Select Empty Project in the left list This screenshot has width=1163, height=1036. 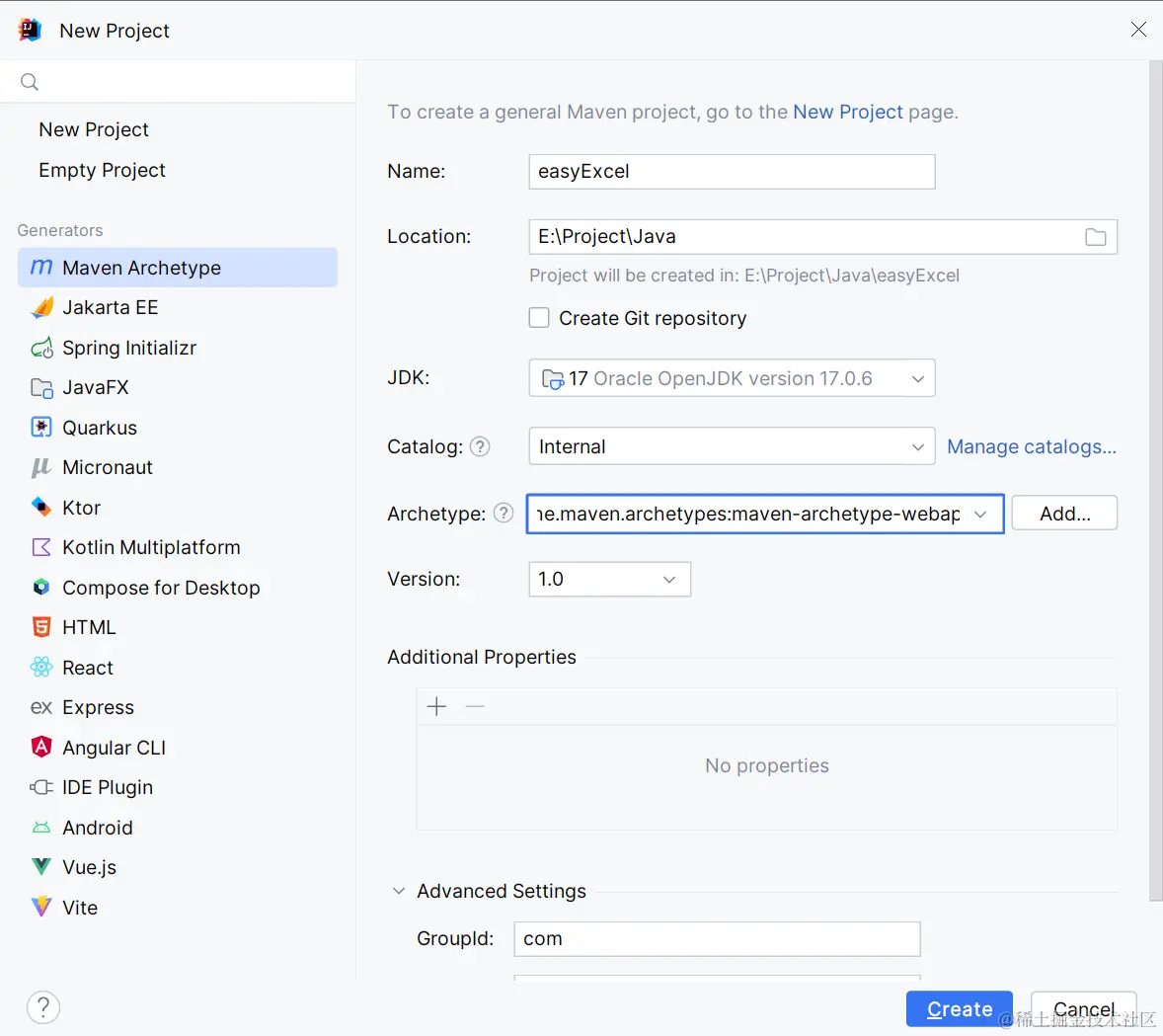[102, 170]
